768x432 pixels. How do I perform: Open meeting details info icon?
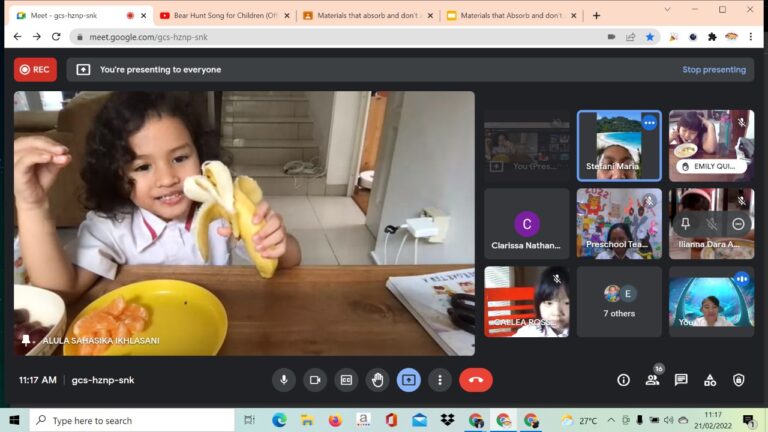tap(623, 380)
